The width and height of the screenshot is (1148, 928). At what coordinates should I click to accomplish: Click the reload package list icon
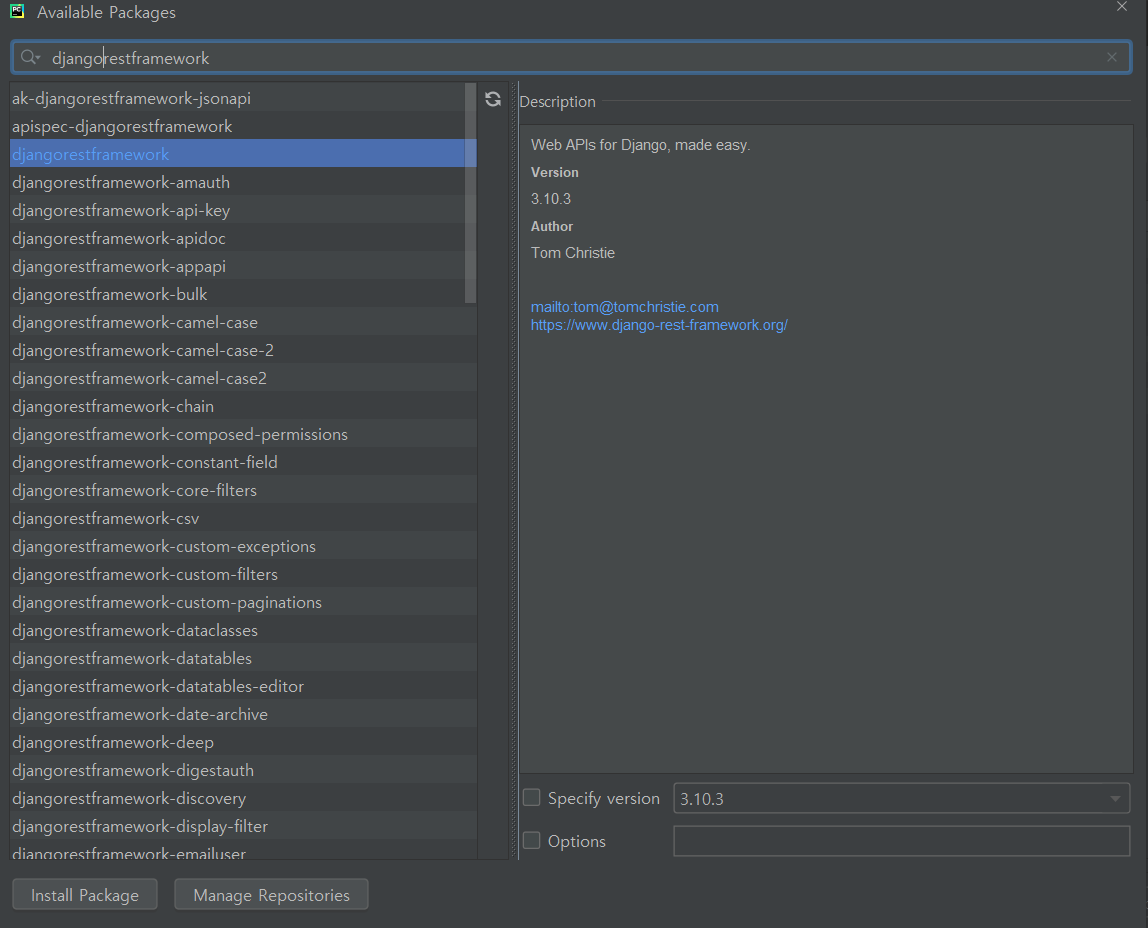(x=493, y=99)
